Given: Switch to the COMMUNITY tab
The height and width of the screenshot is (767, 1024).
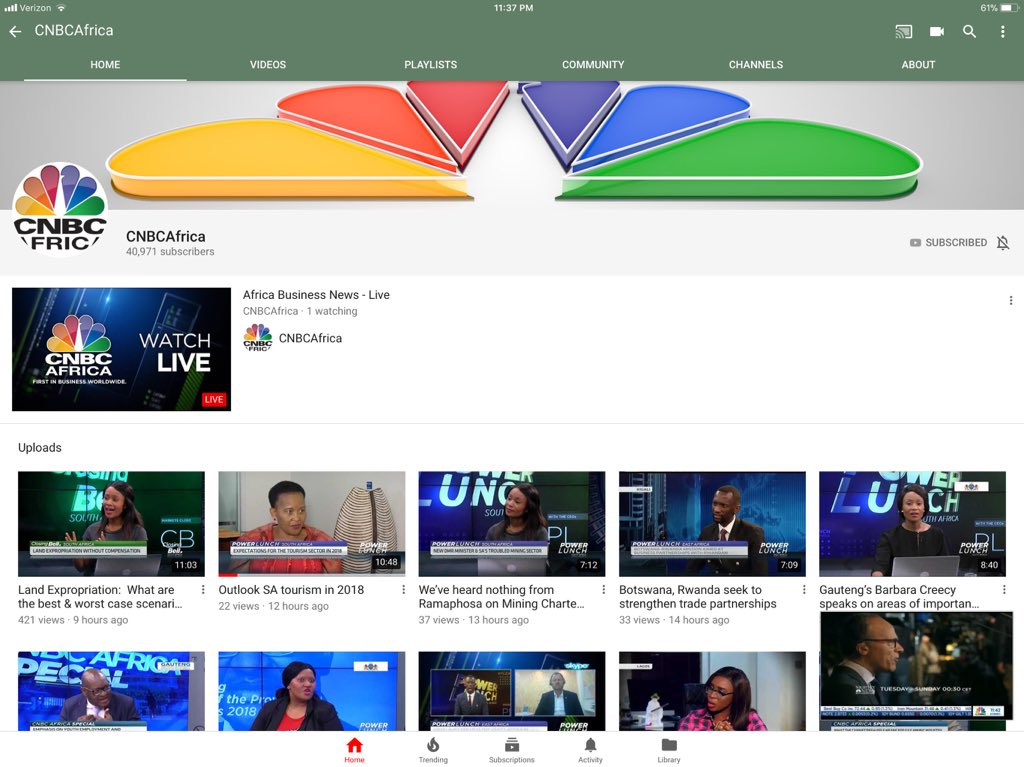Looking at the screenshot, I should pos(593,65).
